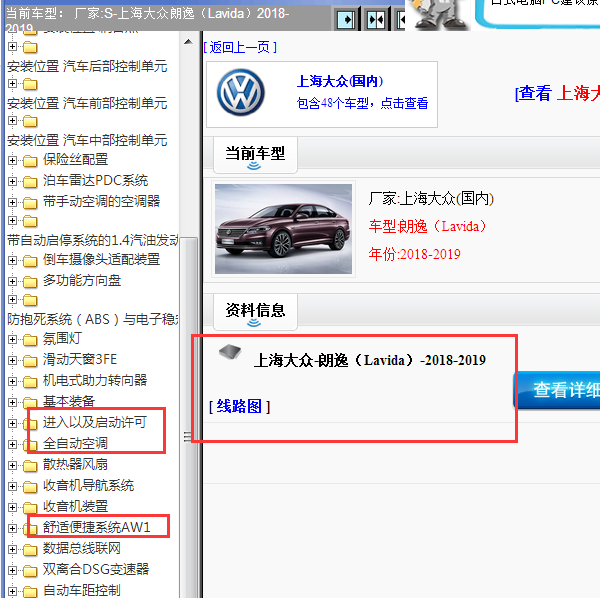Expand the 保险丝配置 tree node

[x=12, y=160]
